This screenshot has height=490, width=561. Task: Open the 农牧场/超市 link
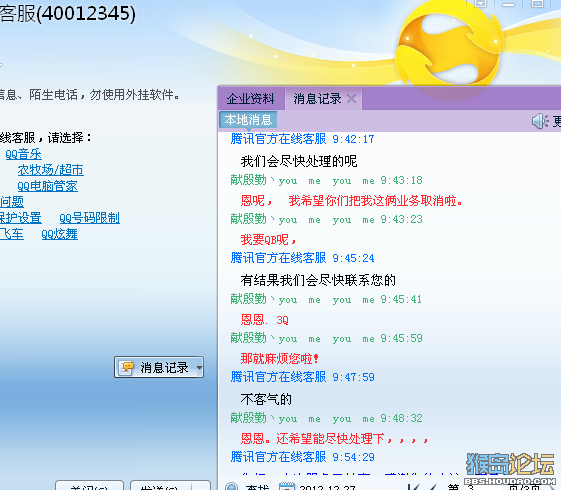tap(50, 170)
